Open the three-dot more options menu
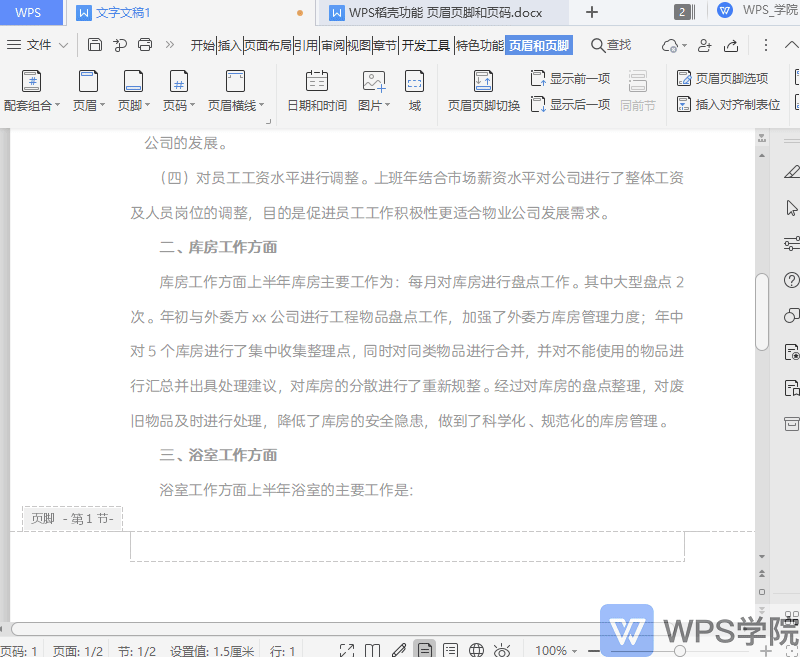 click(765, 45)
